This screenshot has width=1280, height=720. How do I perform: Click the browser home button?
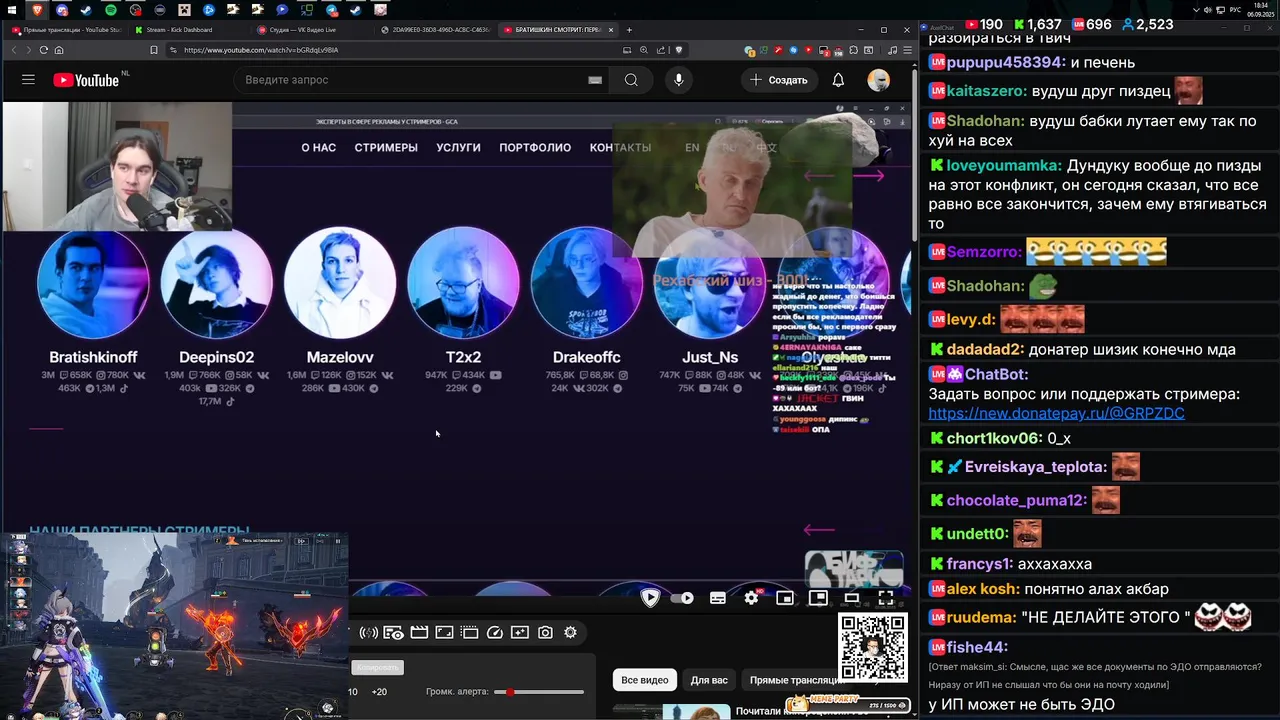(x=59, y=50)
